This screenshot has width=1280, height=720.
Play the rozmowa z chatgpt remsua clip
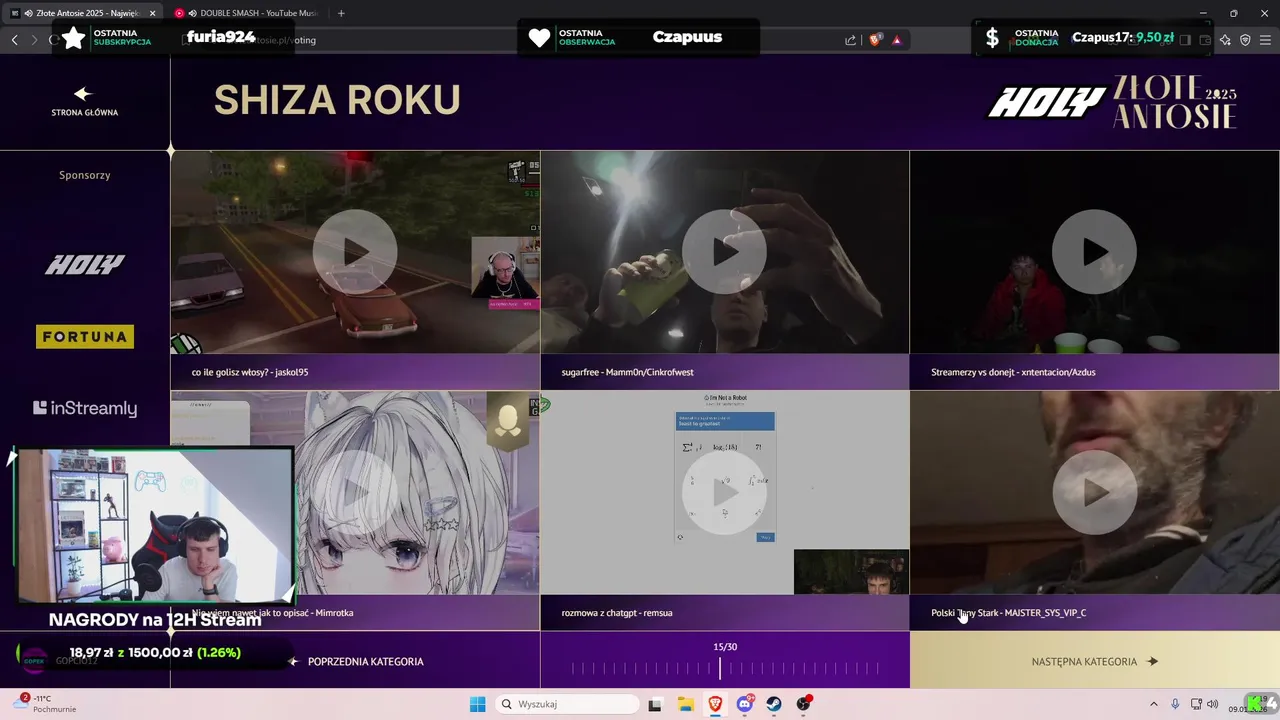pos(725,492)
